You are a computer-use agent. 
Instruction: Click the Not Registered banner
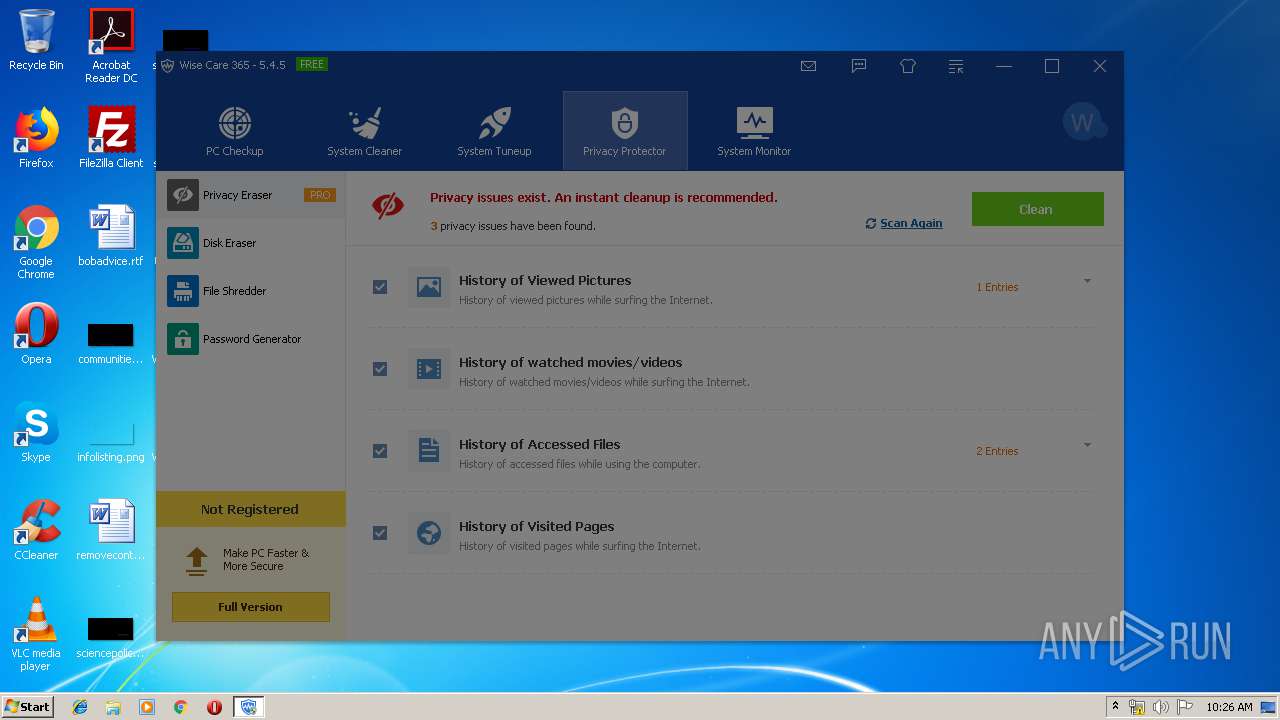(250, 509)
